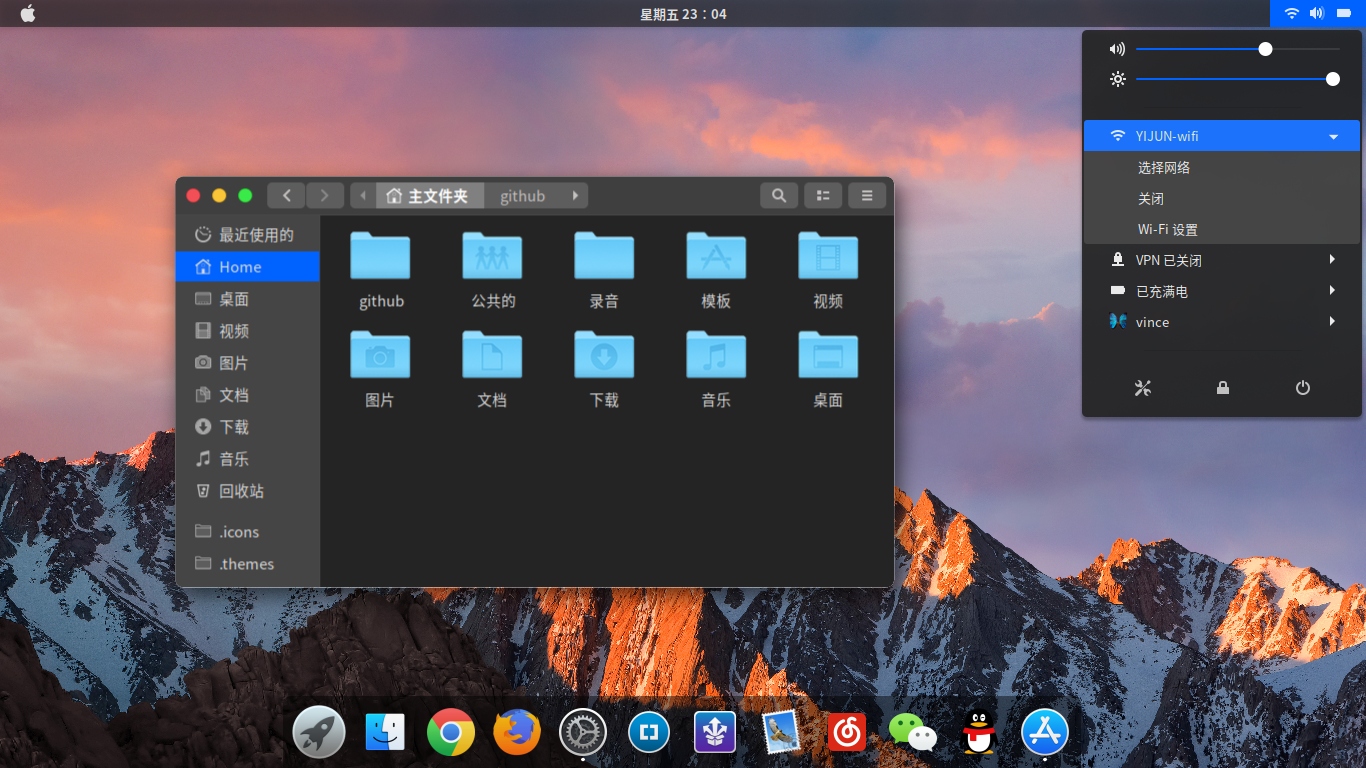This screenshot has height=768, width=1366.
Task: Select 选择网络 menu entry
Action: (x=1164, y=168)
